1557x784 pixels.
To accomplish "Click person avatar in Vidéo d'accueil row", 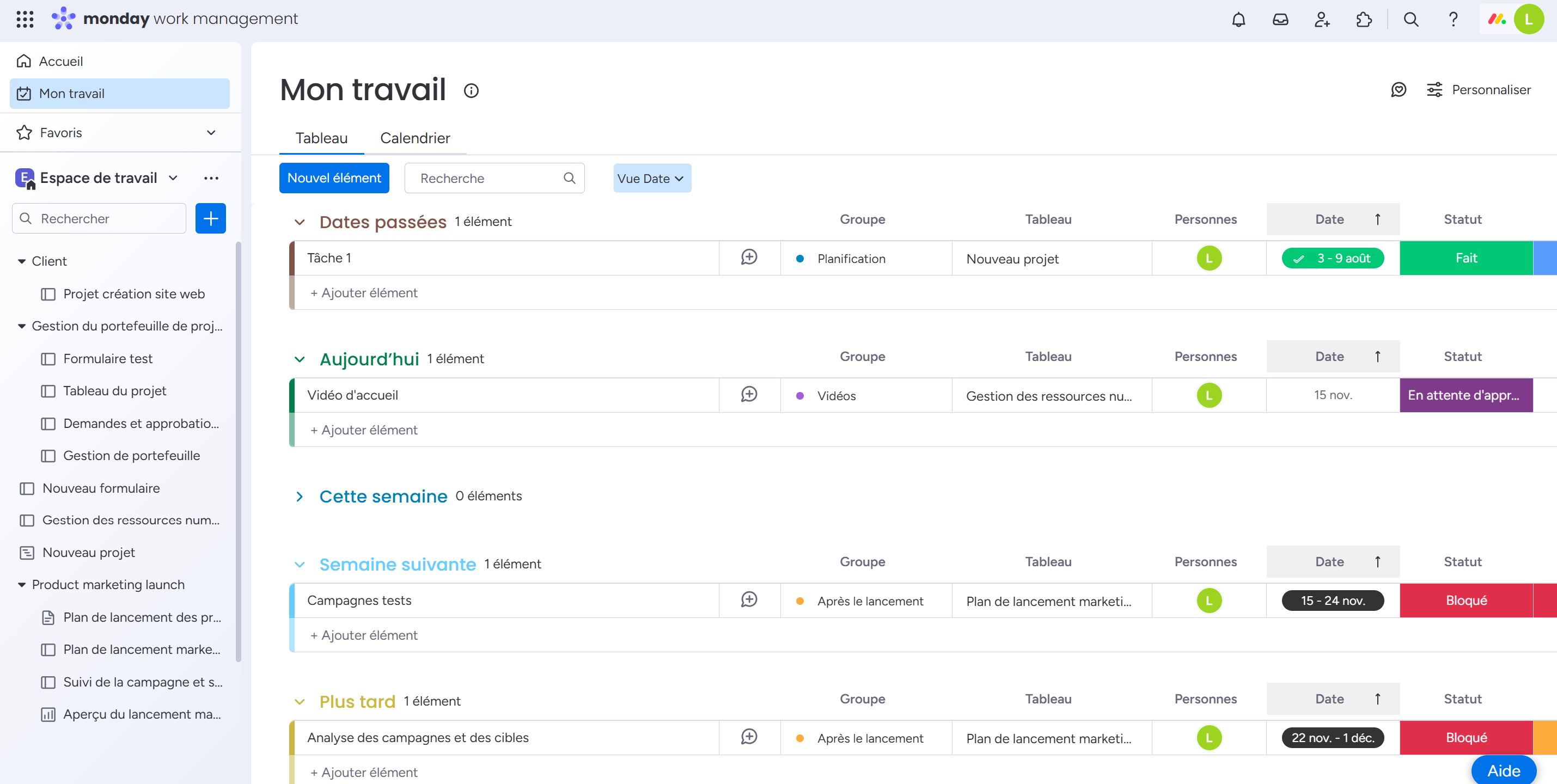I will pos(1209,395).
